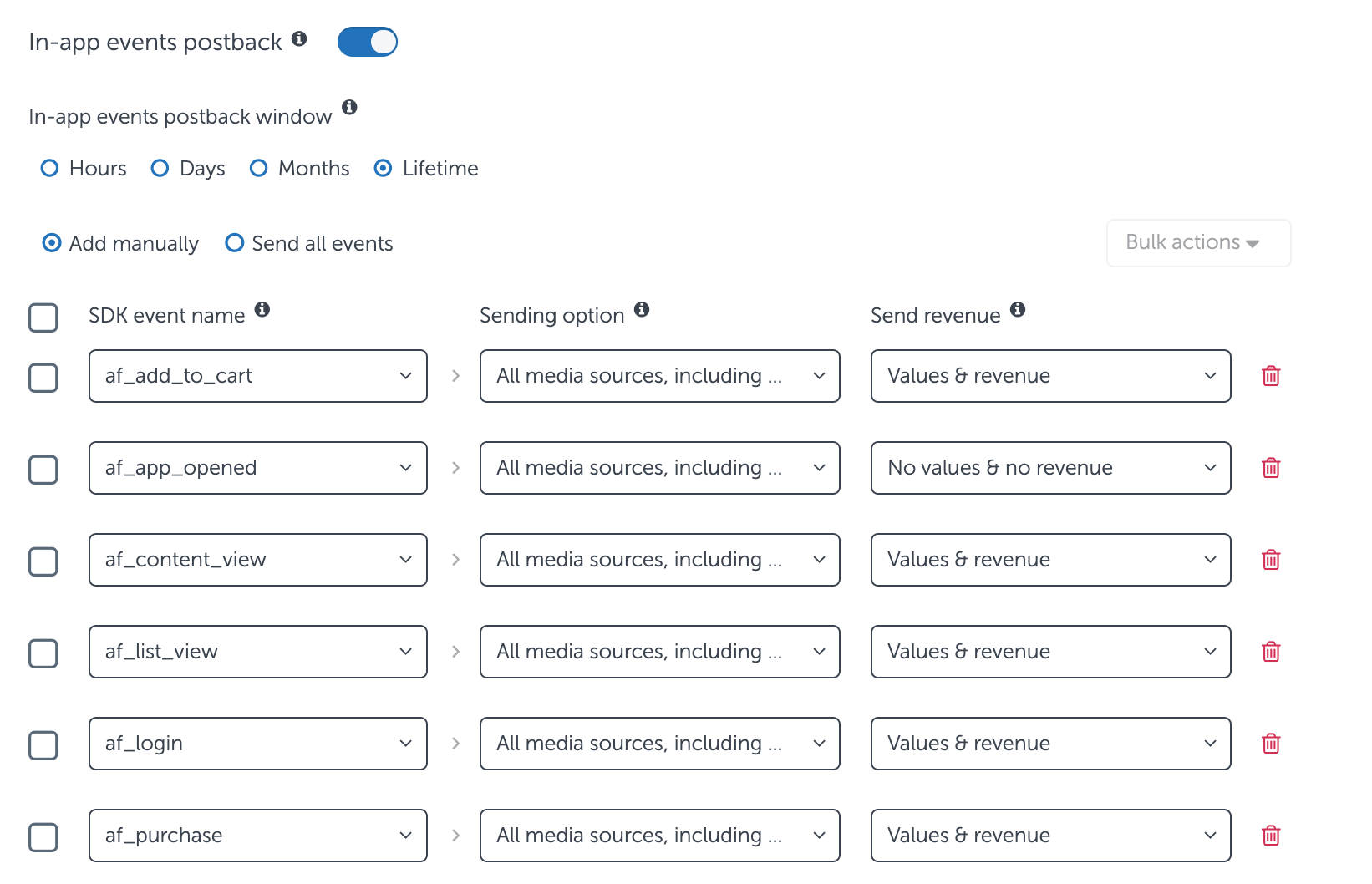This screenshot has width=1372, height=884.
Task: Open Sending option dropdown for af_list_view
Action: (660, 652)
